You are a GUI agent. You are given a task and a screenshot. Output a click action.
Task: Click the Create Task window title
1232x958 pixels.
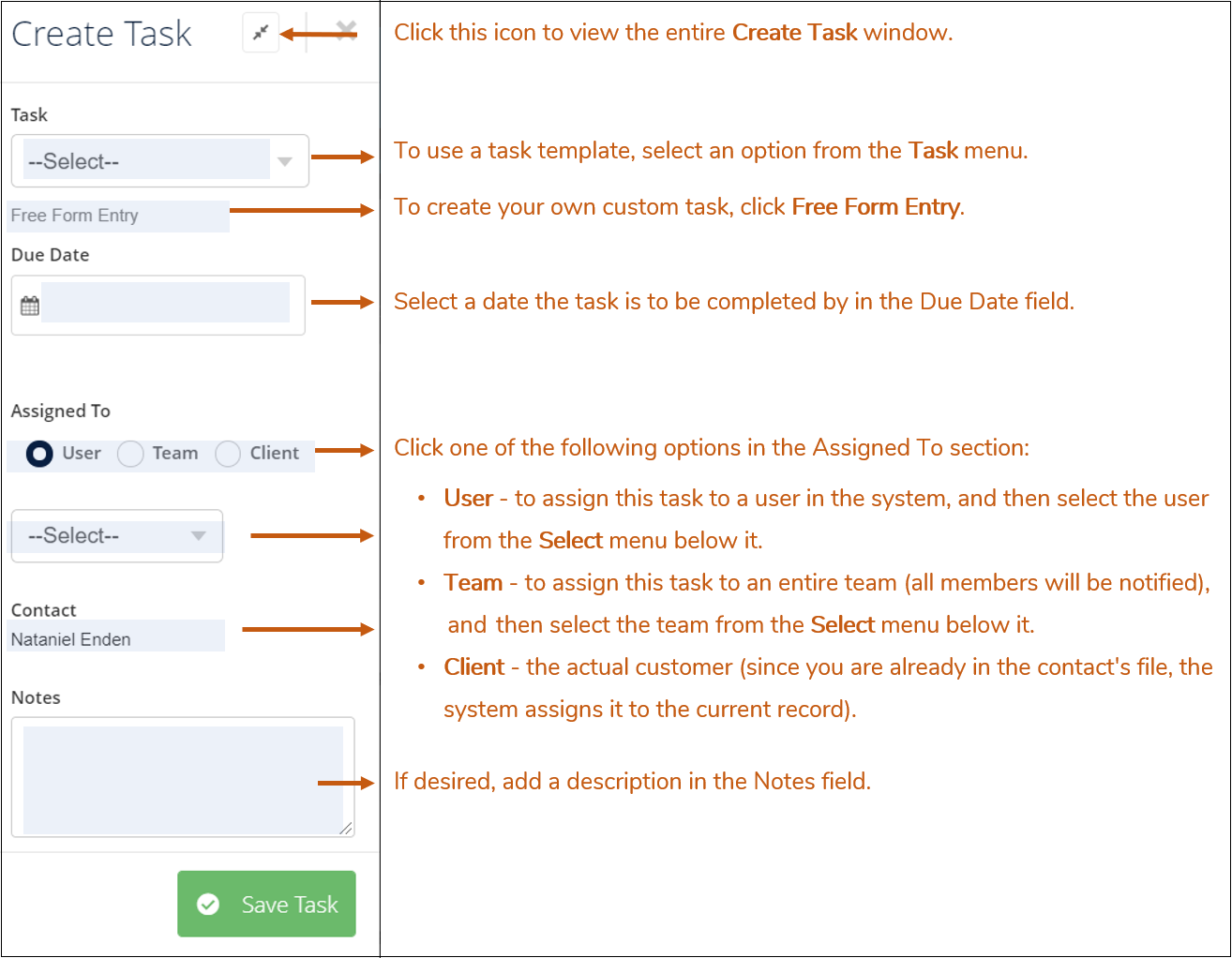coord(101,33)
